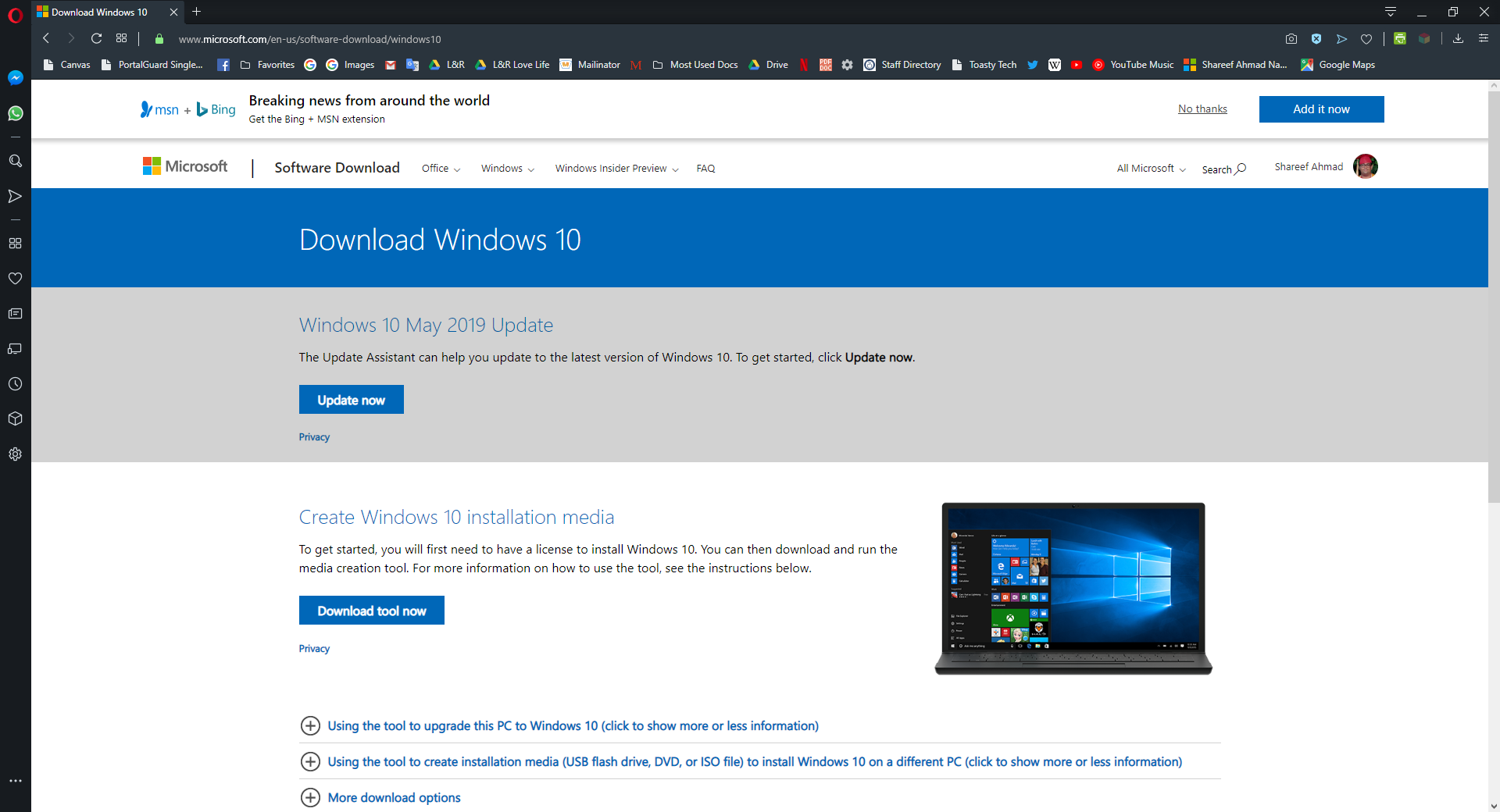Open Gmail bookmark icon
Screen dimensions: 1500x812
(391, 65)
